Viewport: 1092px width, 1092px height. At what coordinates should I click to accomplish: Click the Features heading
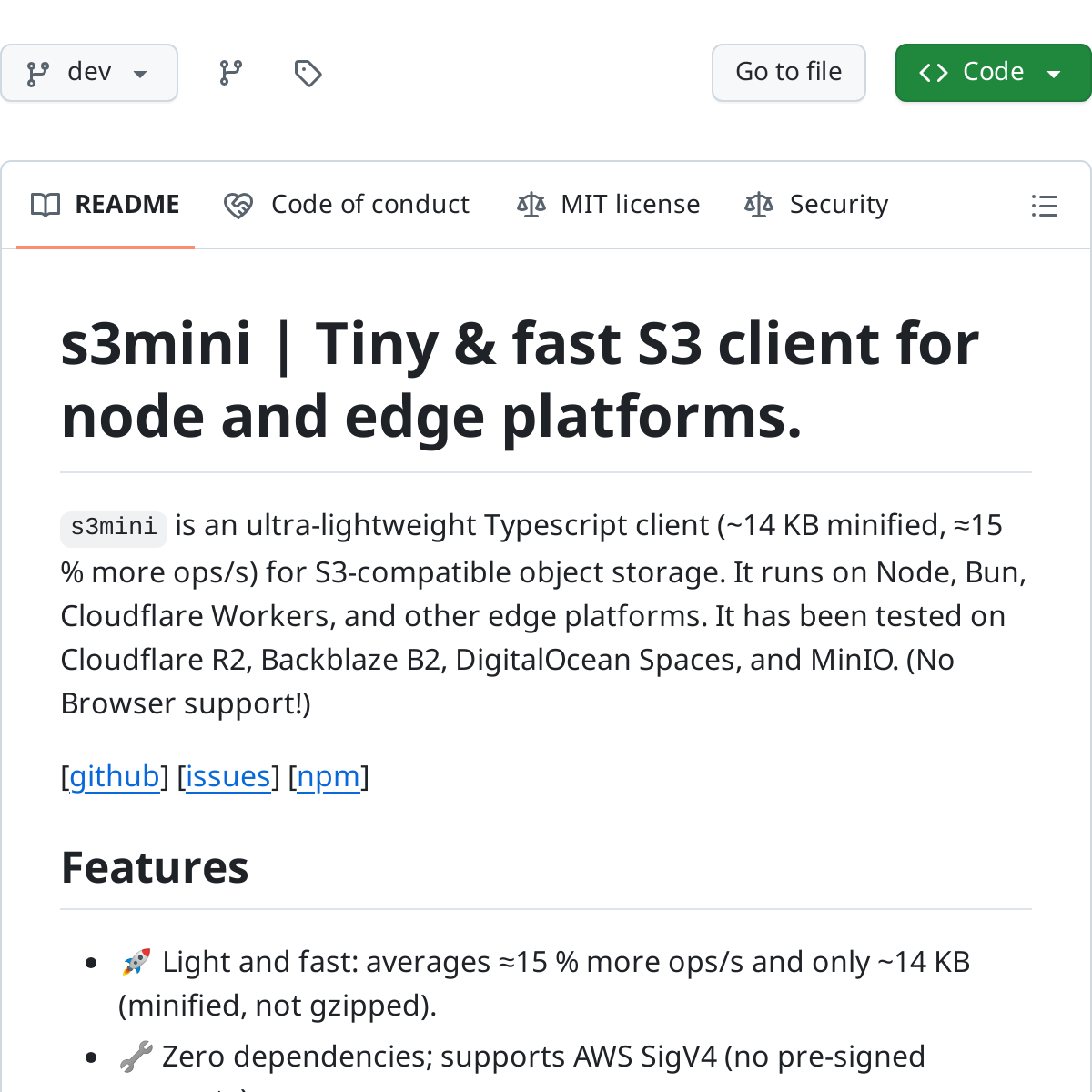[x=155, y=867]
